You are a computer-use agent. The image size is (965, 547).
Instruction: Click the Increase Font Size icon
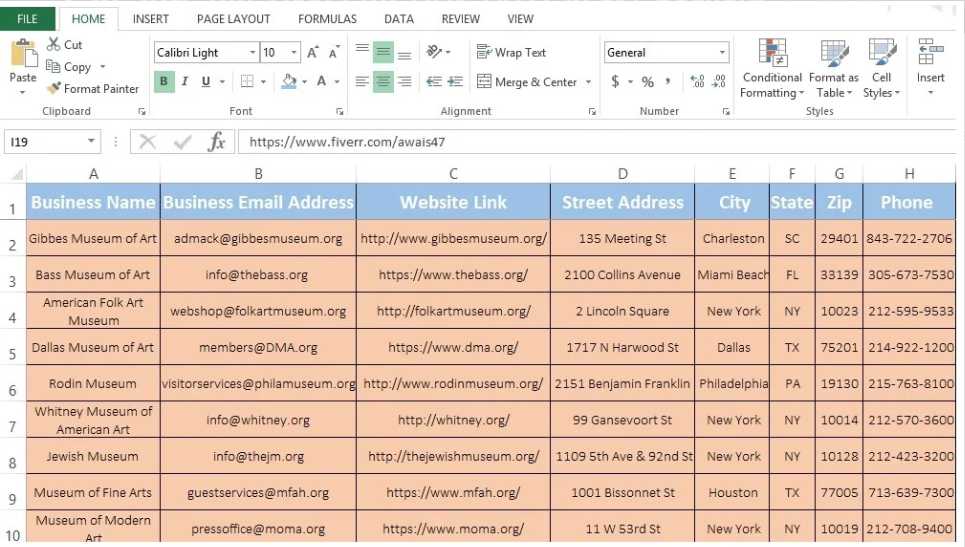pos(314,53)
